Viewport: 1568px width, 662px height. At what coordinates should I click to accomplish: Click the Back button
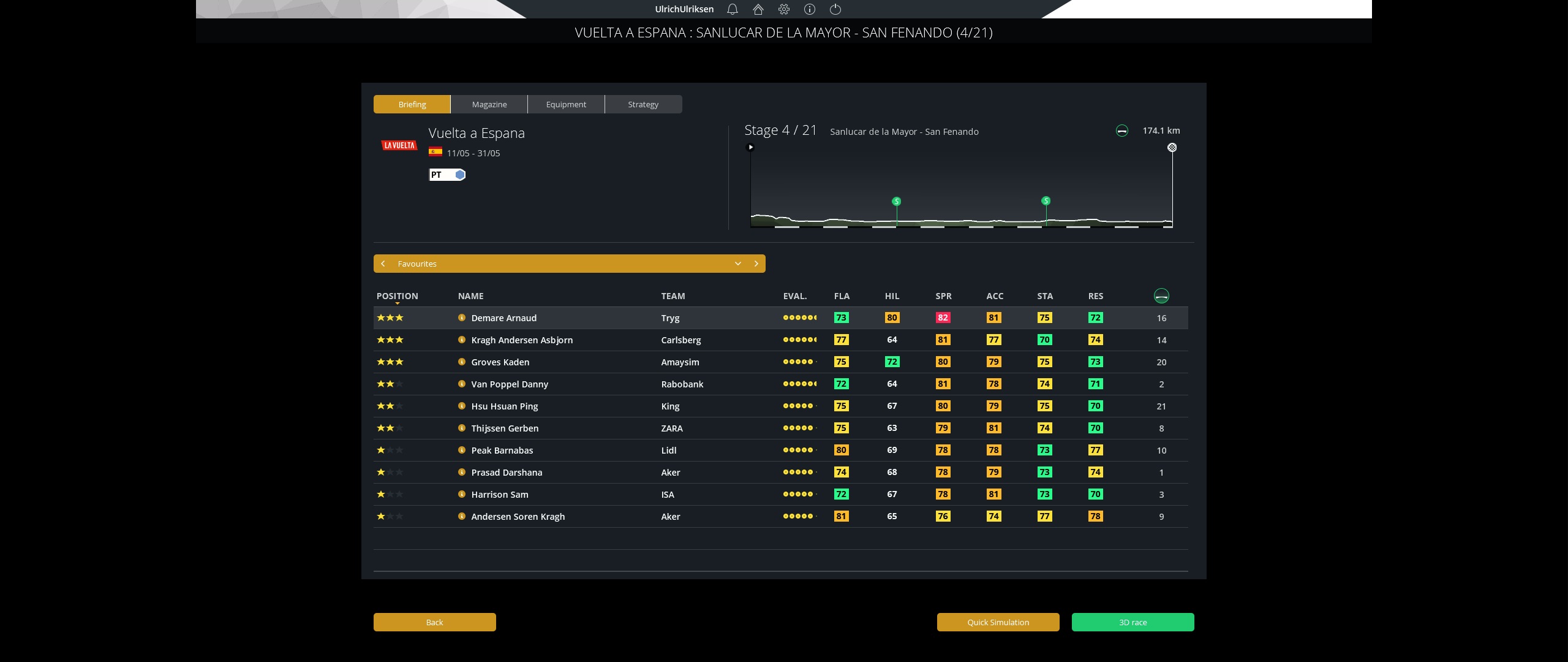coord(435,622)
